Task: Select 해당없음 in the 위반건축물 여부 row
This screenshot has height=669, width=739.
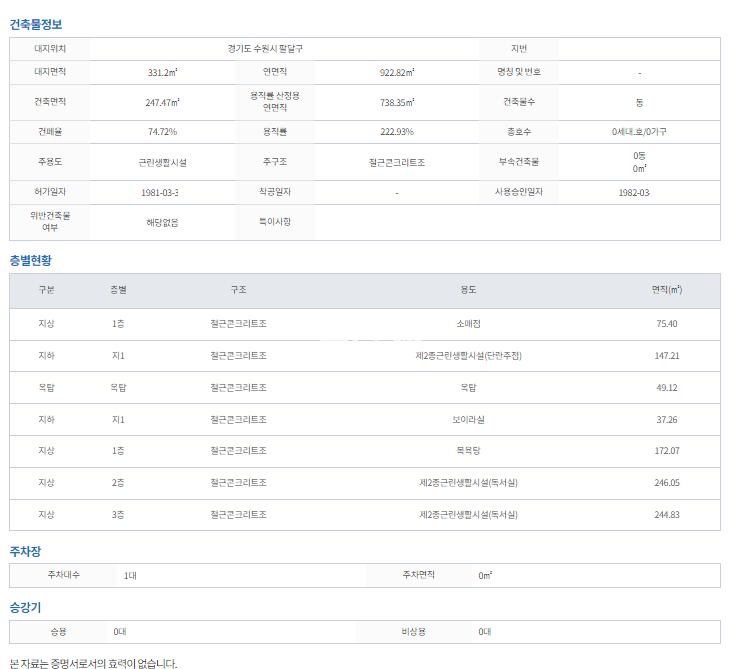Action: (x=162, y=222)
